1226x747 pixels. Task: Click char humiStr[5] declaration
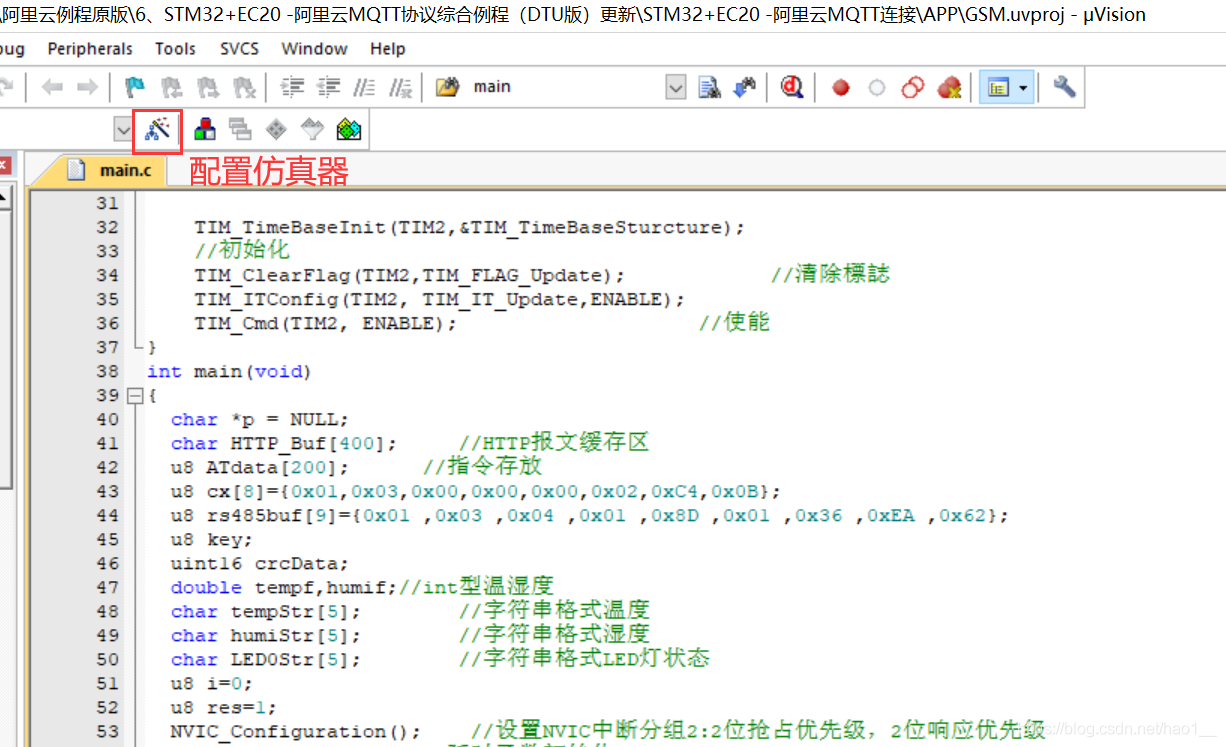pyautogui.click(x=266, y=635)
